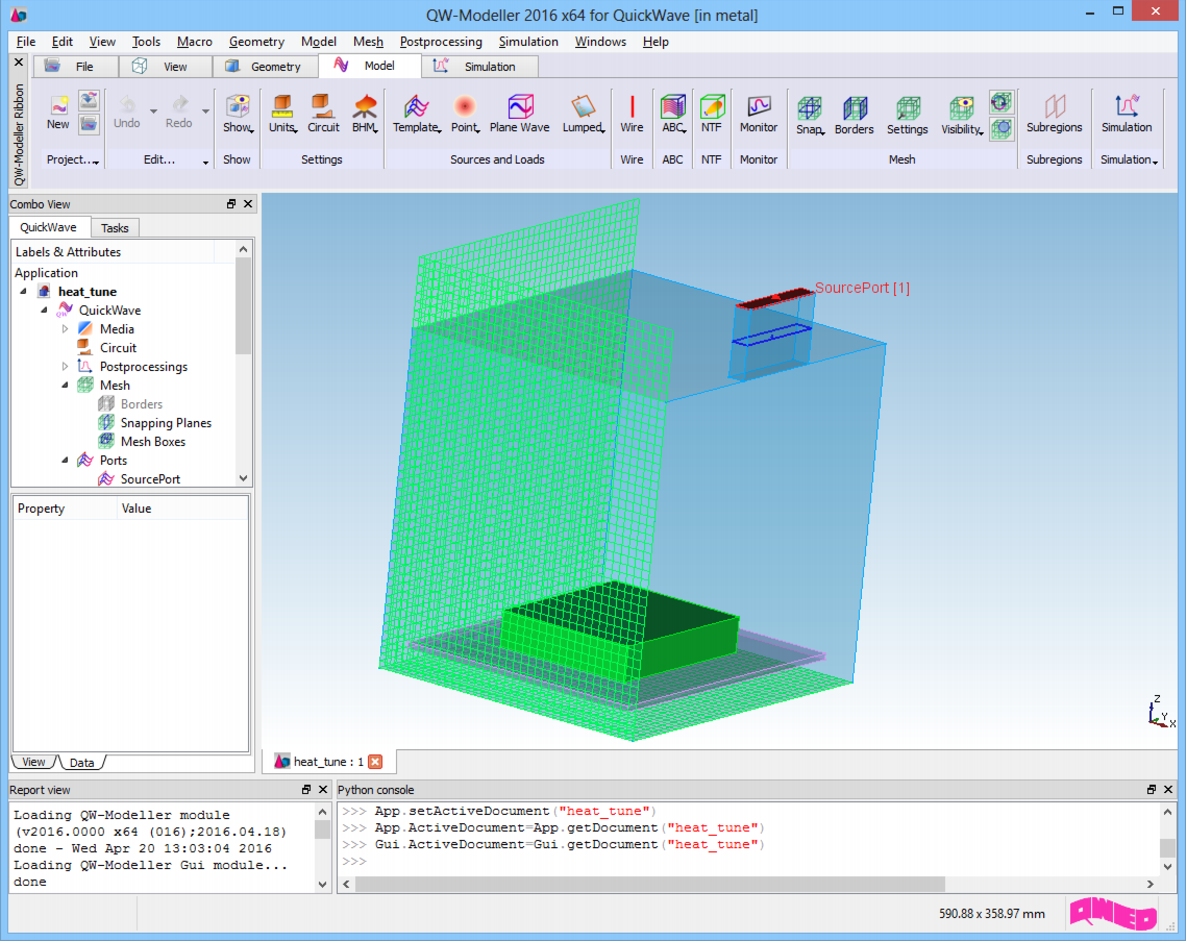Screen dimensions: 1187x943
Task: Open the Circuit settings icon in ribbon
Action: coord(323,113)
